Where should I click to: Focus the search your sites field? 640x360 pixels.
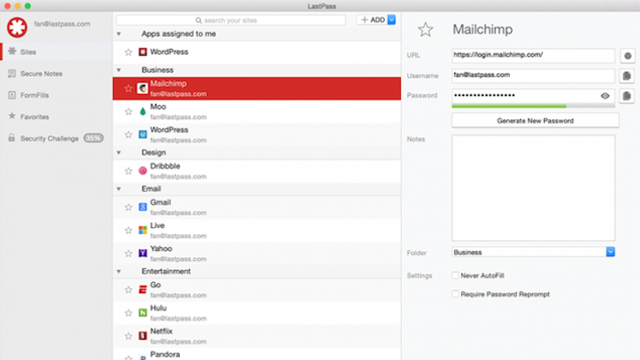pyautogui.click(x=231, y=20)
